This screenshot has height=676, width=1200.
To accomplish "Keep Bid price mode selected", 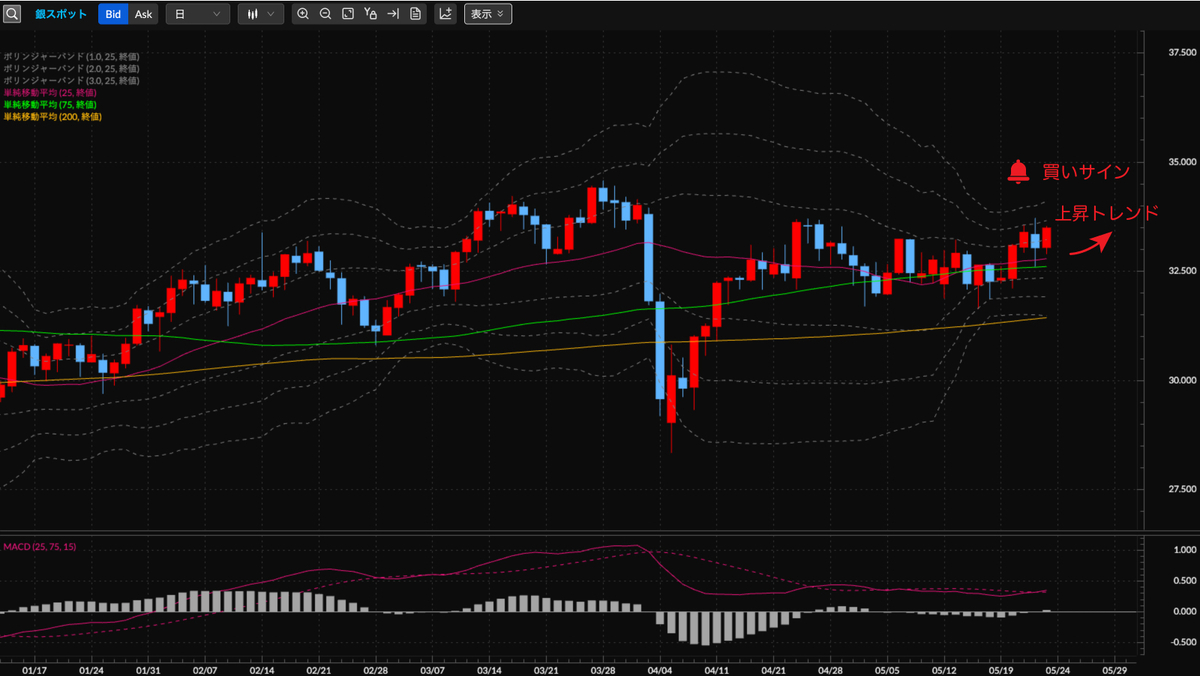I will click(x=112, y=14).
